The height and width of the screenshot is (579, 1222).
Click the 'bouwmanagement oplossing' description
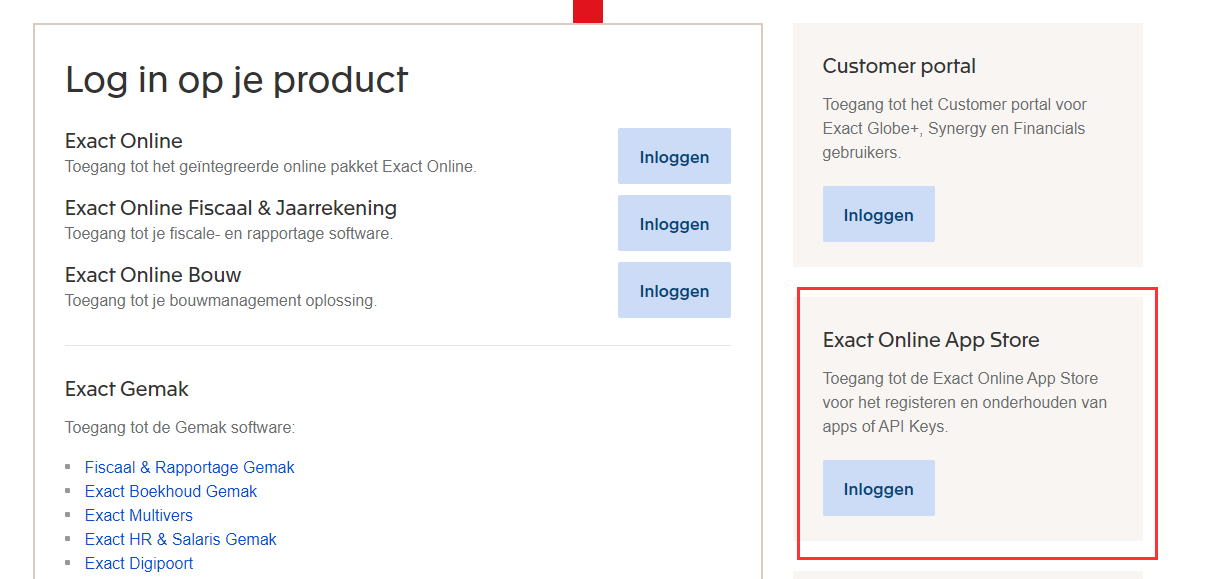(x=221, y=300)
